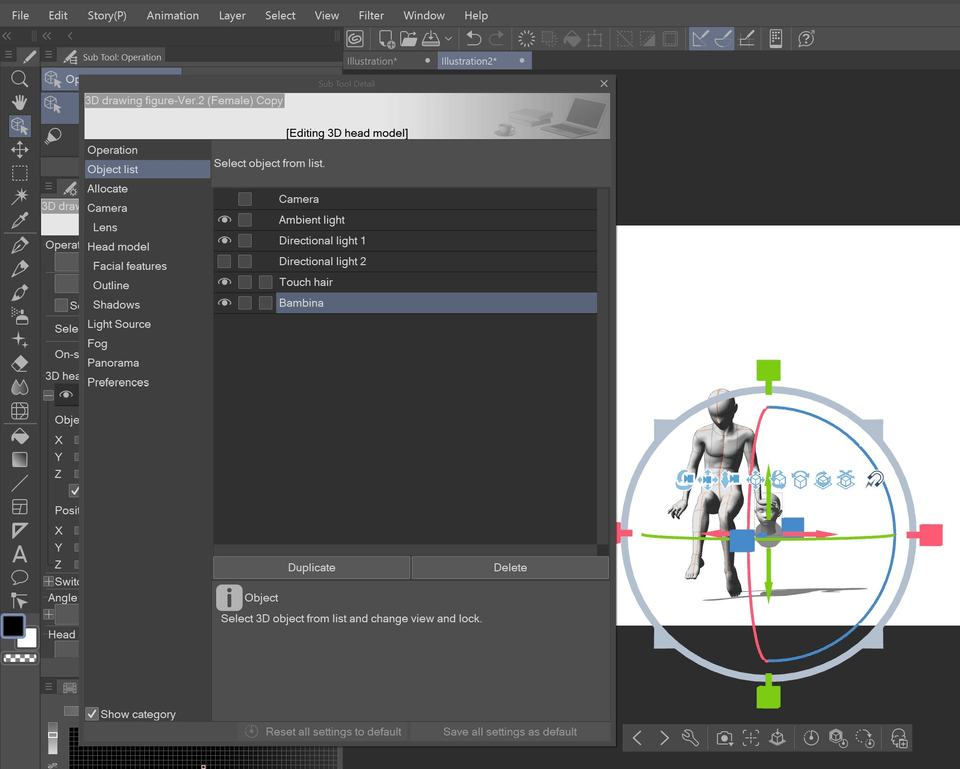Toggle lock checkbox for Ambient light
Screen dimensions: 960x769
pyautogui.click(x=245, y=220)
